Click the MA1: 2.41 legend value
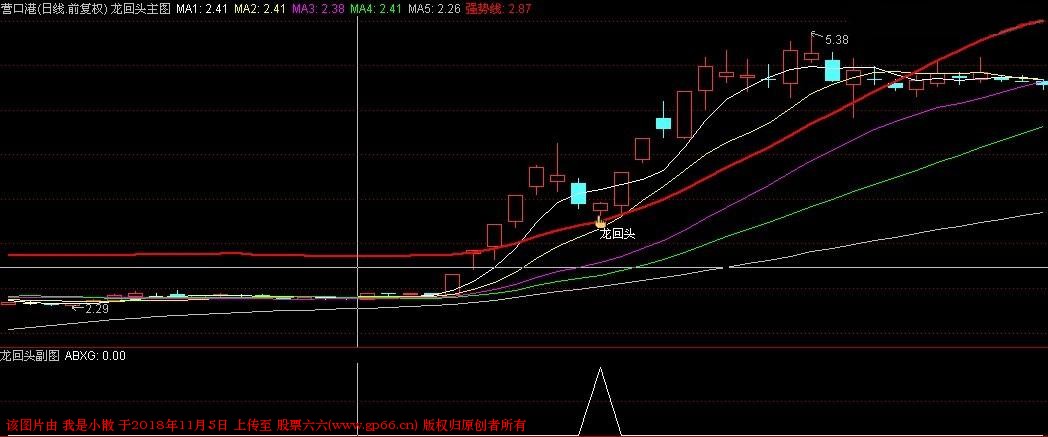This screenshot has width=1048, height=437. coord(200,9)
